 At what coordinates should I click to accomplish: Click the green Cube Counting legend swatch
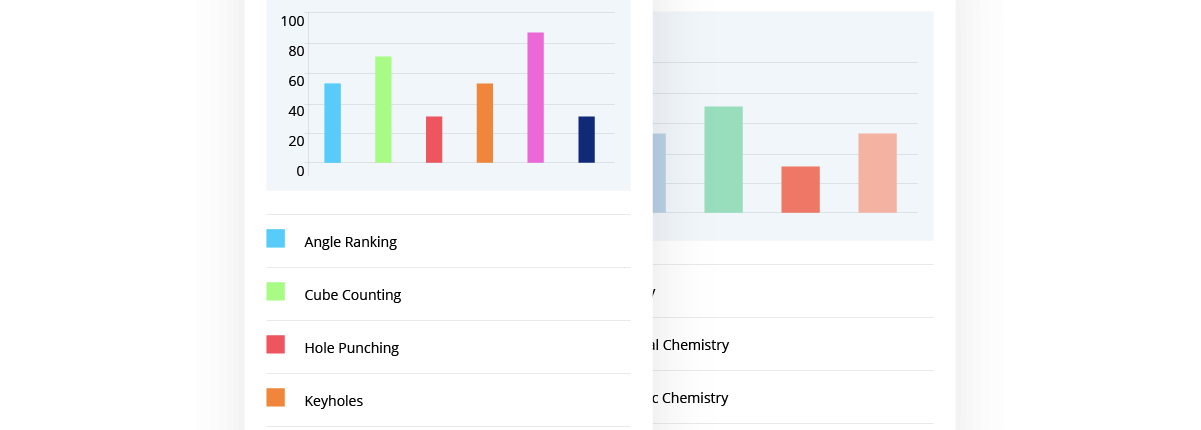pos(275,292)
